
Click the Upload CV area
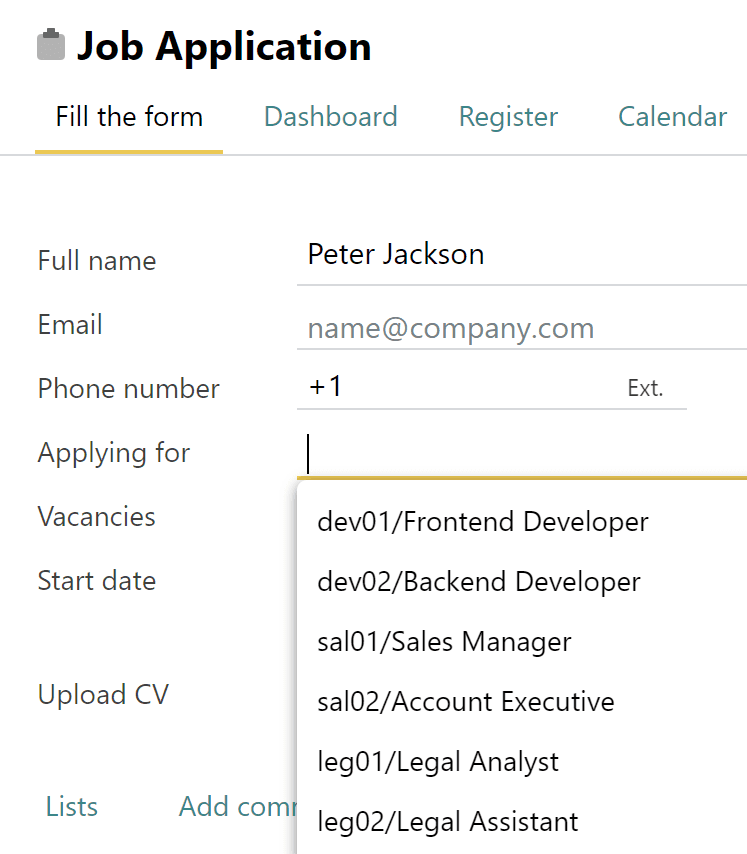[x=103, y=694]
